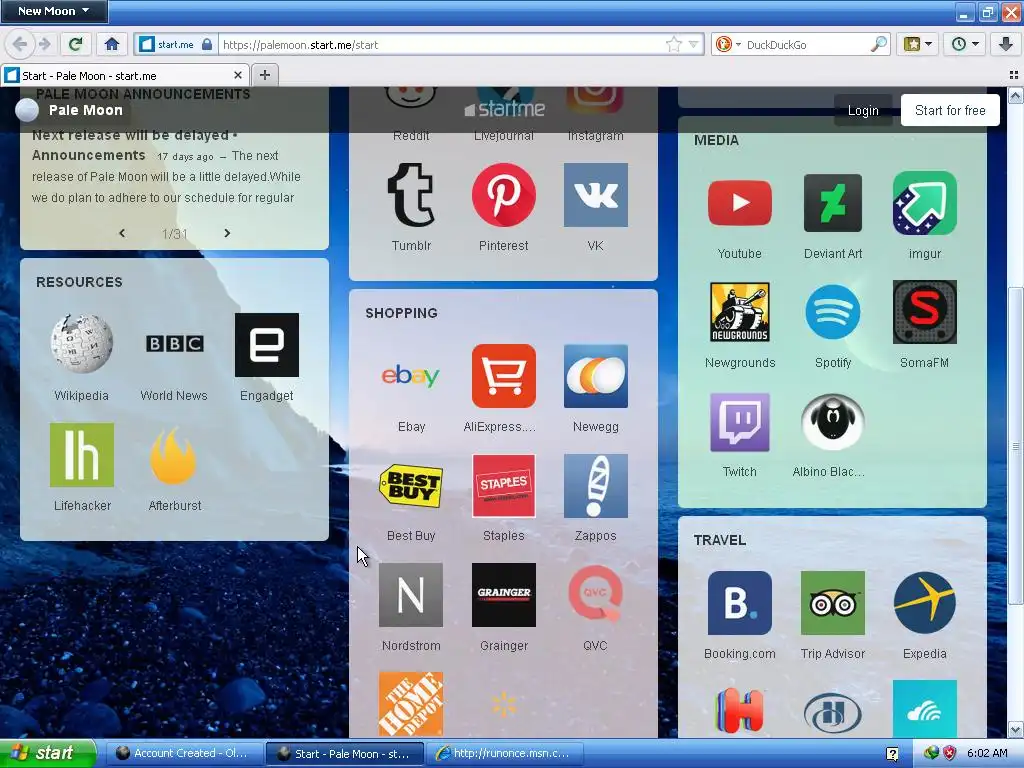Open the AliExpress shopping cart icon

click(504, 376)
